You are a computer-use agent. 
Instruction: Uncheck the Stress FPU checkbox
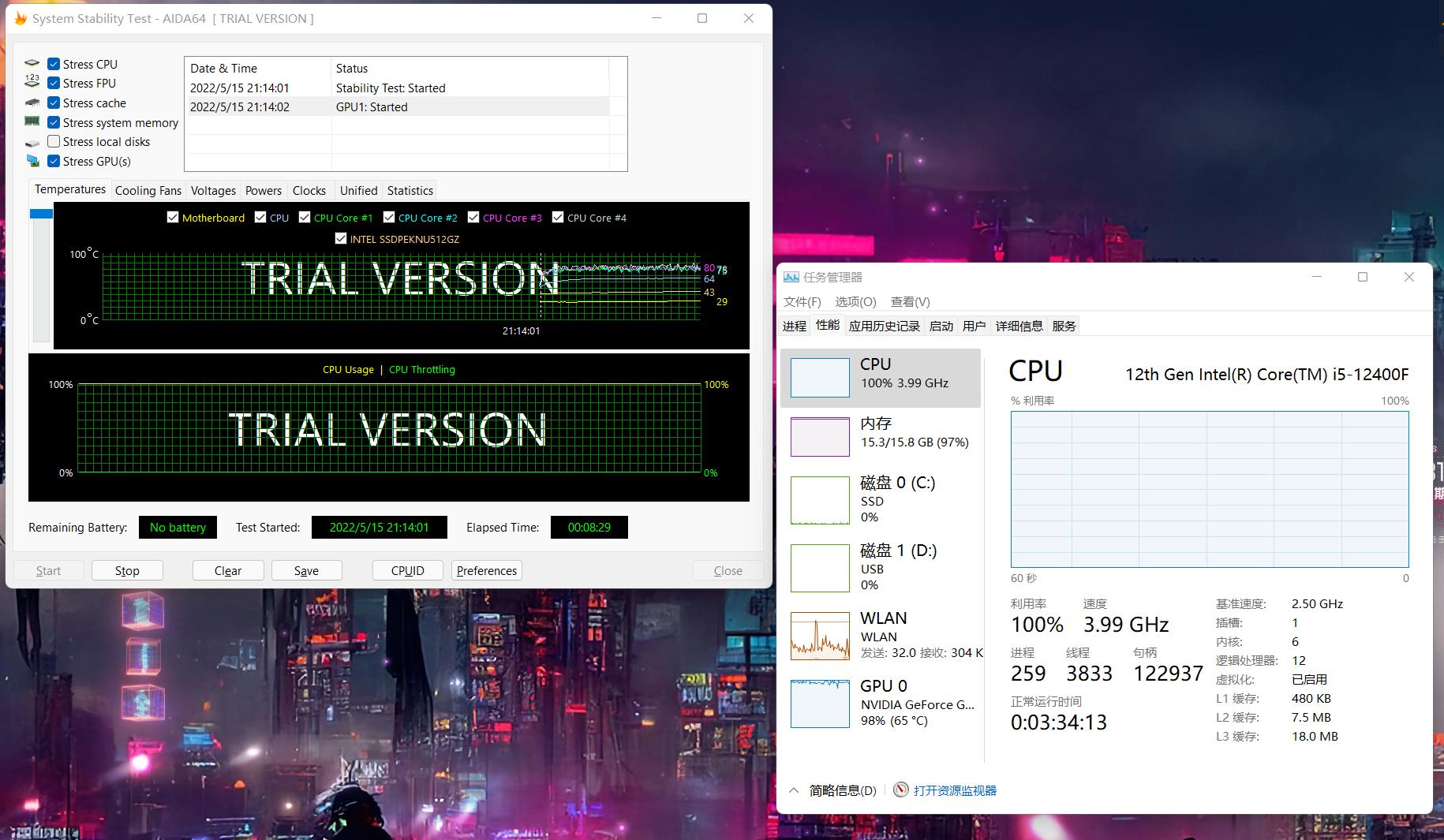[x=54, y=83]
